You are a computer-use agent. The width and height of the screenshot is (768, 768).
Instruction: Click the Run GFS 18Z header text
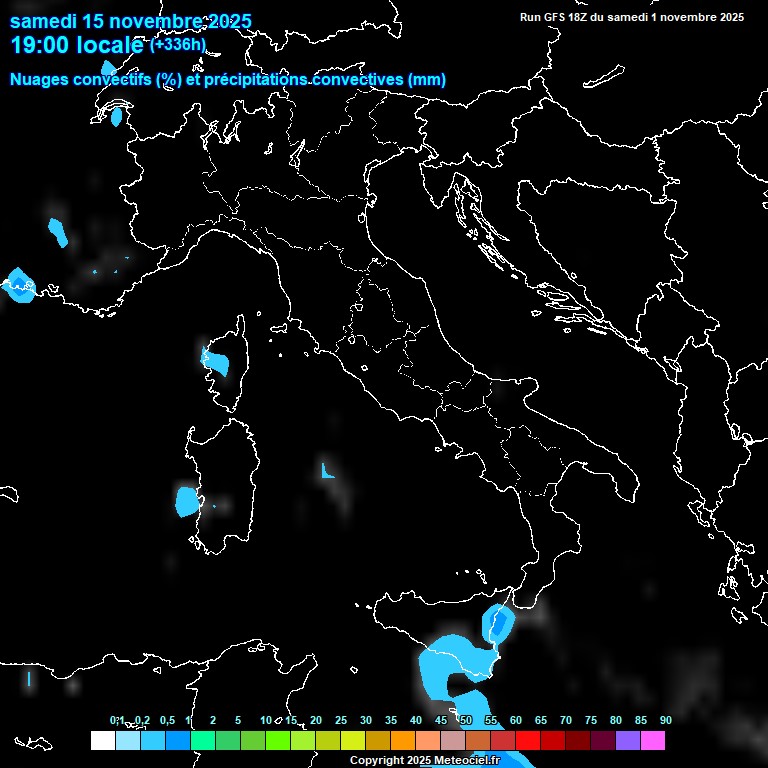pos(631,17)
